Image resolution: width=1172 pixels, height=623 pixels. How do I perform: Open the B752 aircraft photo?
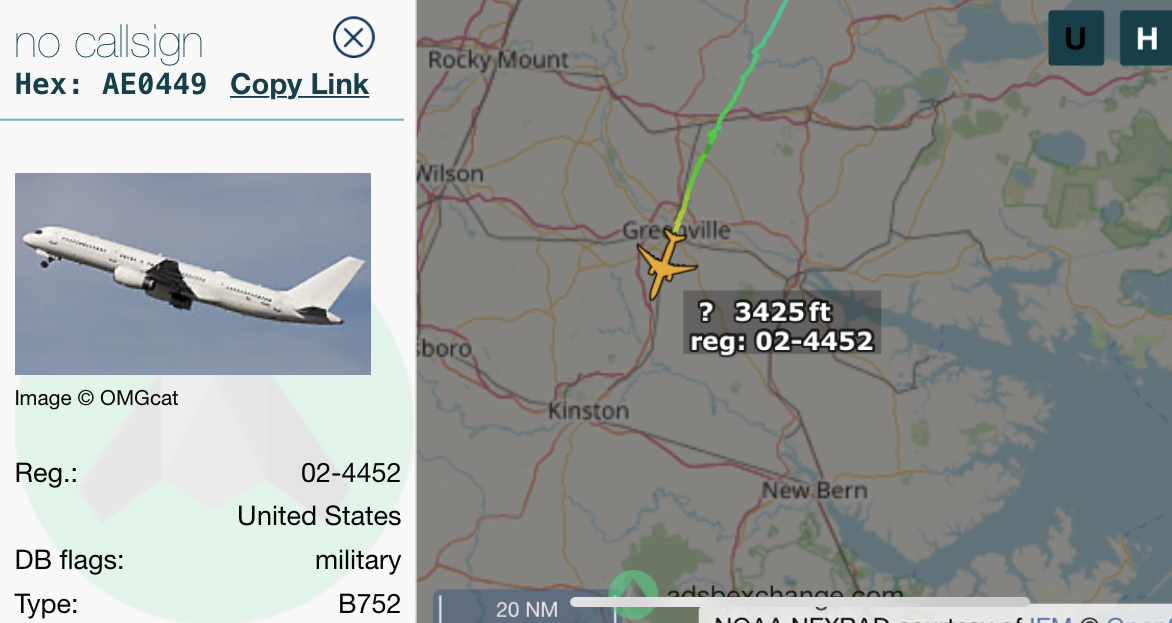[193, 273]
